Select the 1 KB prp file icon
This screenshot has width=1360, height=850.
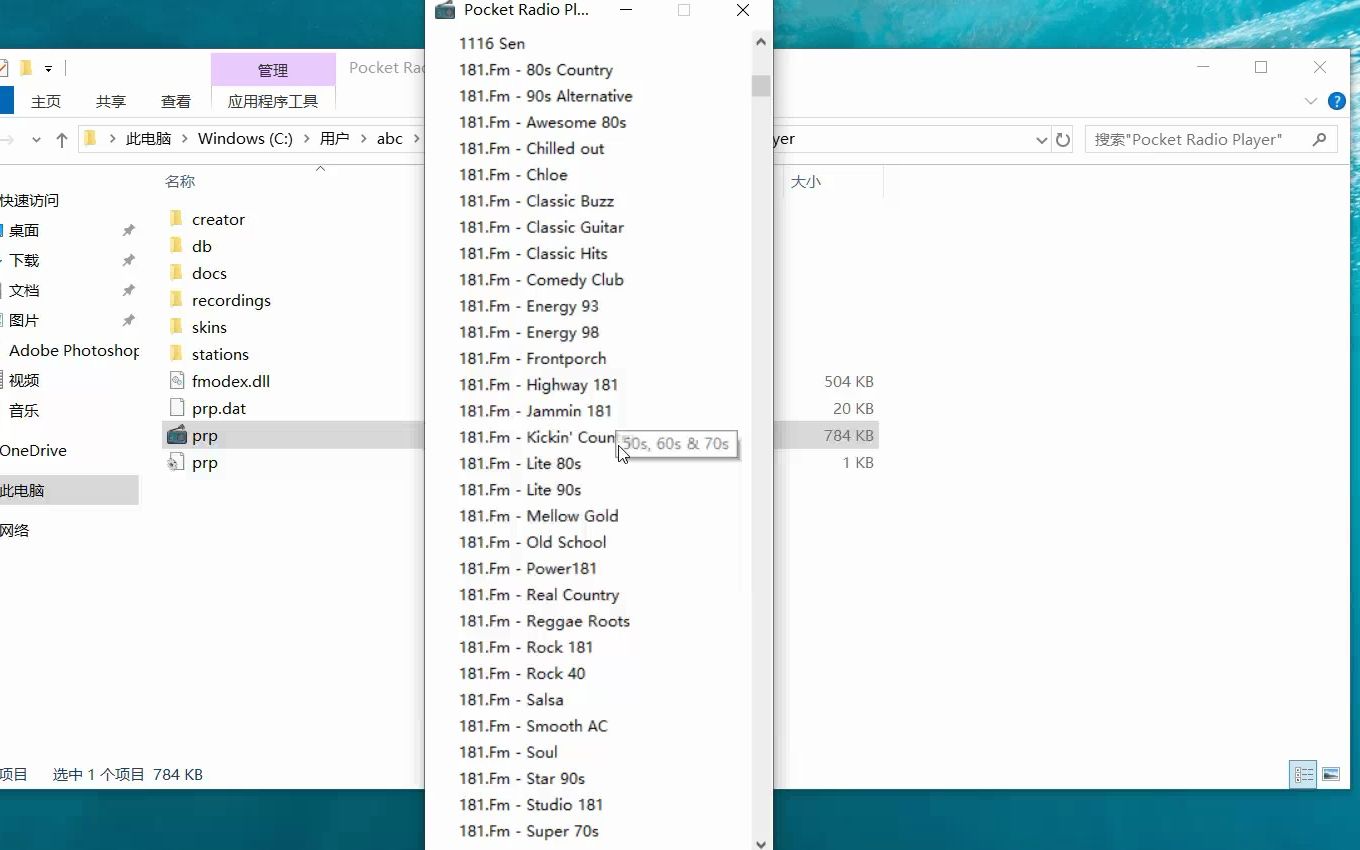(177, 462)
